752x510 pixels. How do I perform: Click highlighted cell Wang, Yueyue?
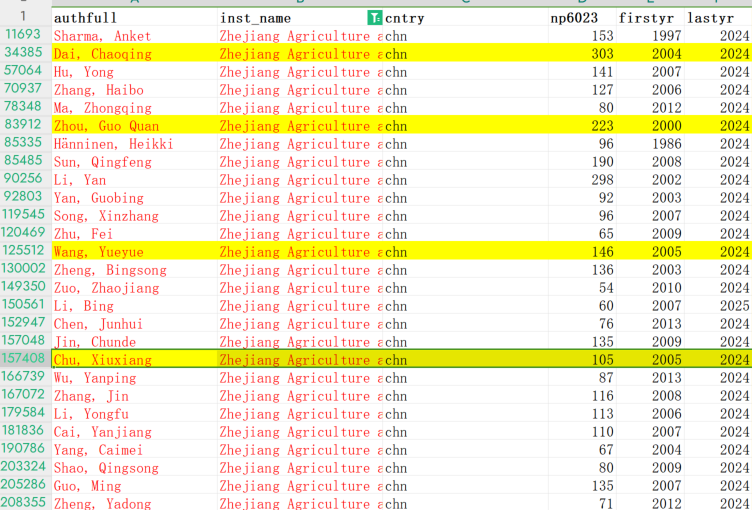(98, 252)
